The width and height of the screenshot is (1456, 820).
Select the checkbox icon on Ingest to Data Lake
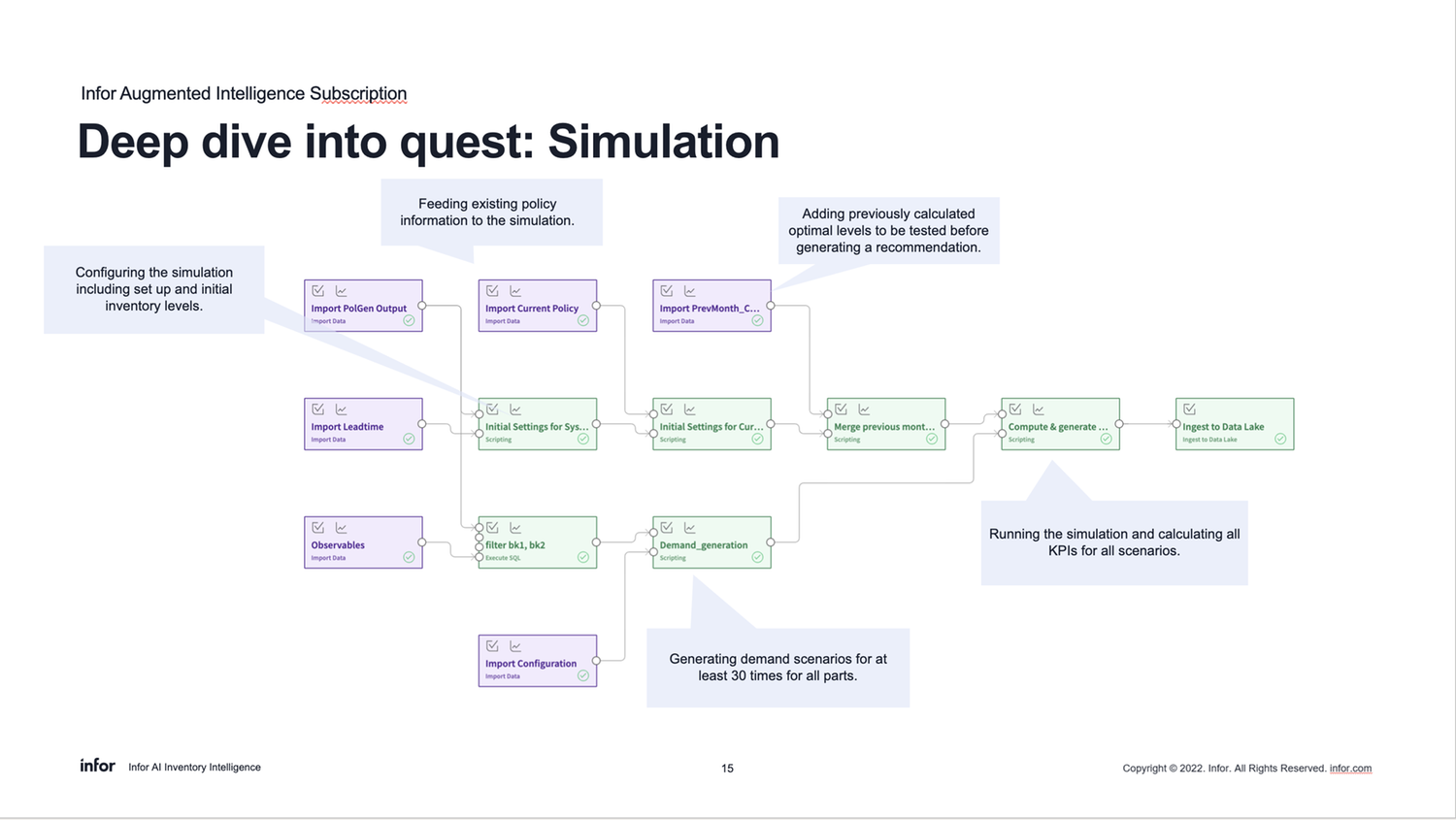(1190, 408)
